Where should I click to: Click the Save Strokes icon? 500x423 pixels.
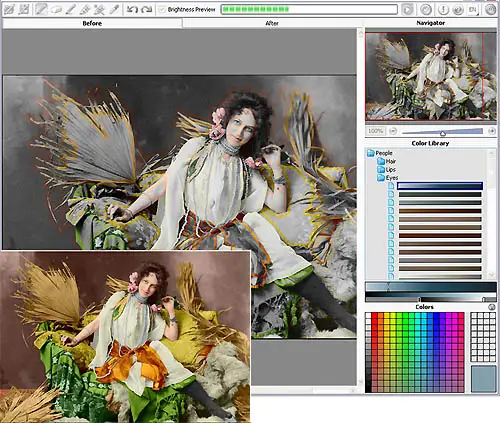23,9
